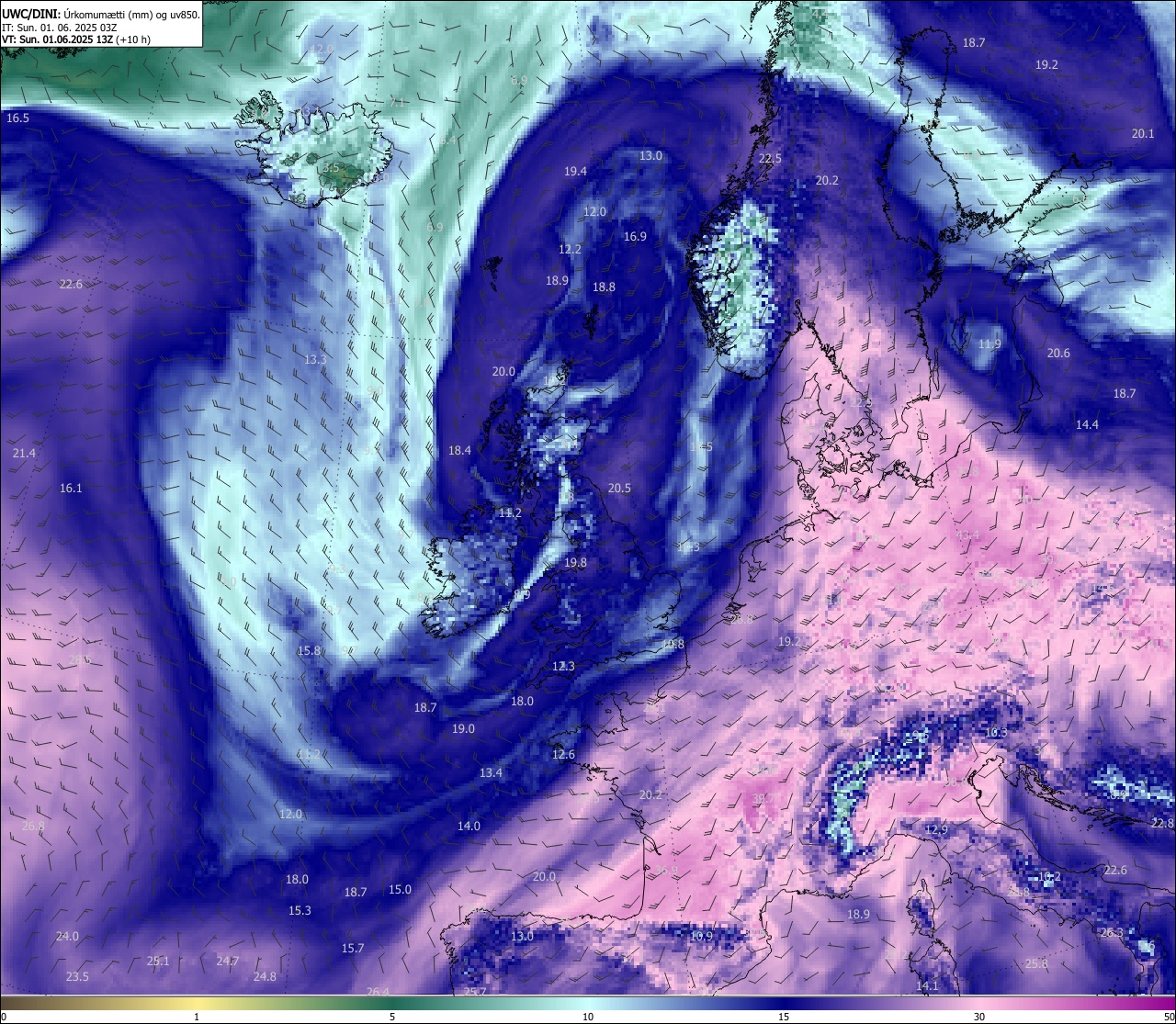
Task: Click the 15.0 value label
Action: (400, 889)
